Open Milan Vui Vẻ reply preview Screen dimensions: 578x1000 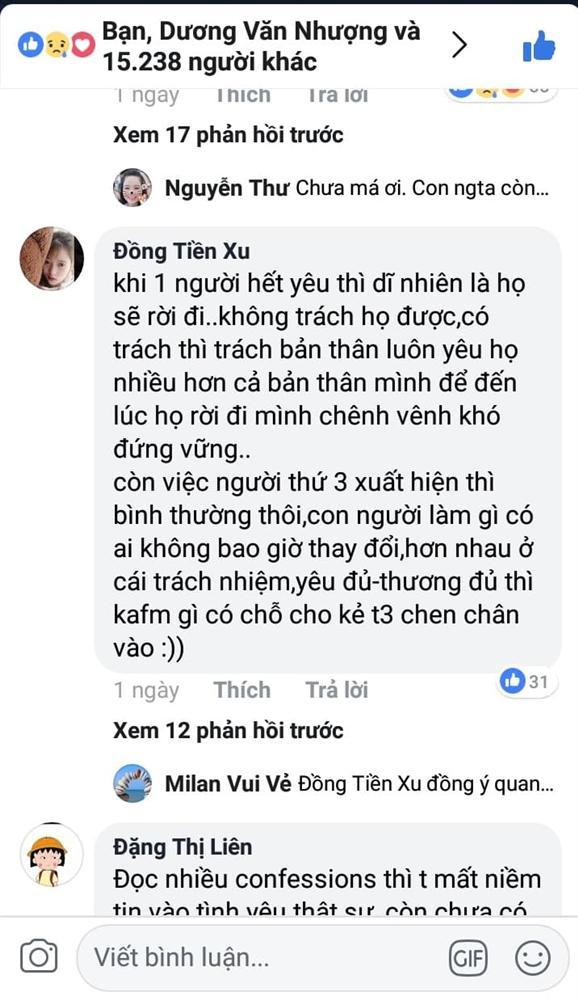point(359,784)
